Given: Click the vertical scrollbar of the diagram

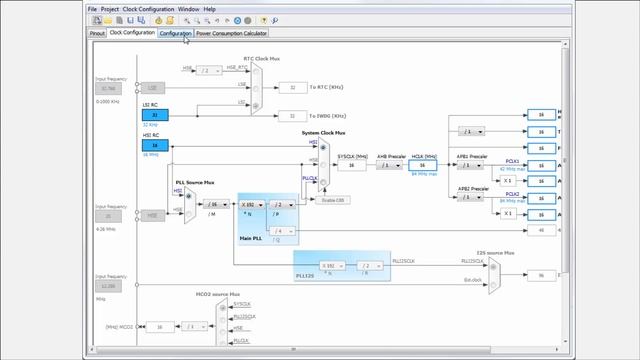Looking at the screenshot, I should point(565,159).
